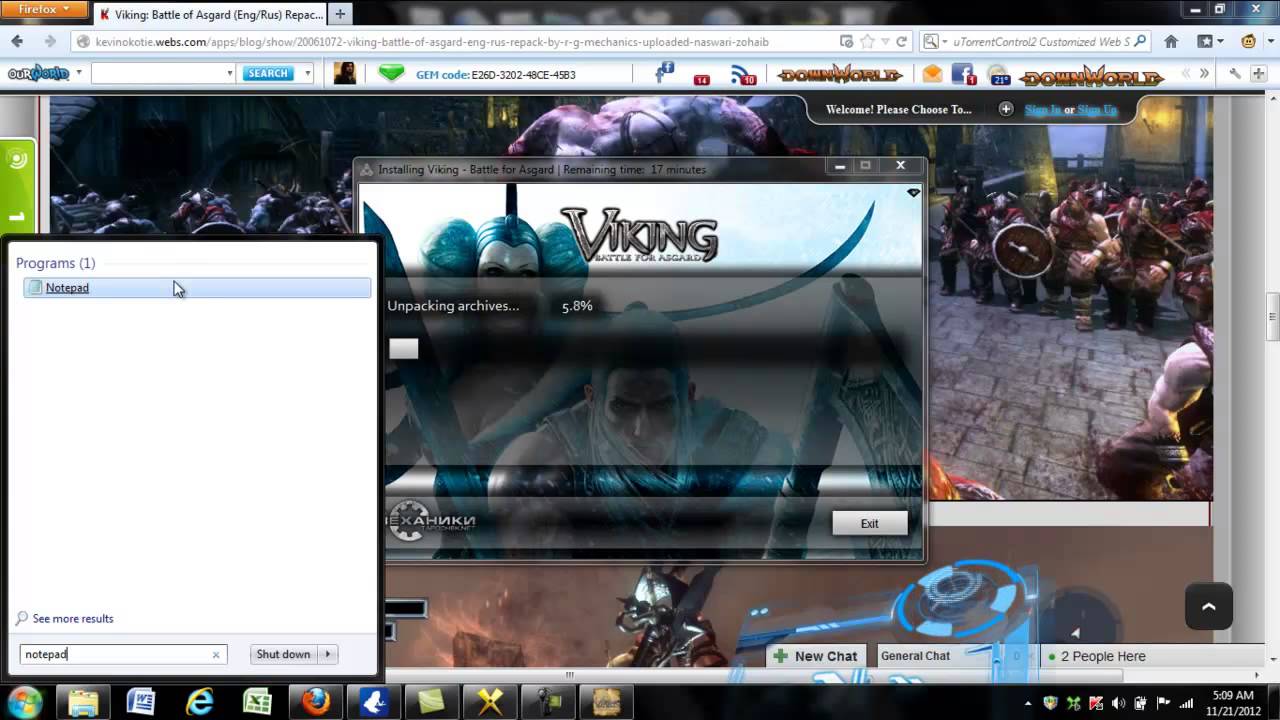Go to Firefox home page
Image resolution: width=1280 pixels, height=720 pixels.
tap(1171, 42)
